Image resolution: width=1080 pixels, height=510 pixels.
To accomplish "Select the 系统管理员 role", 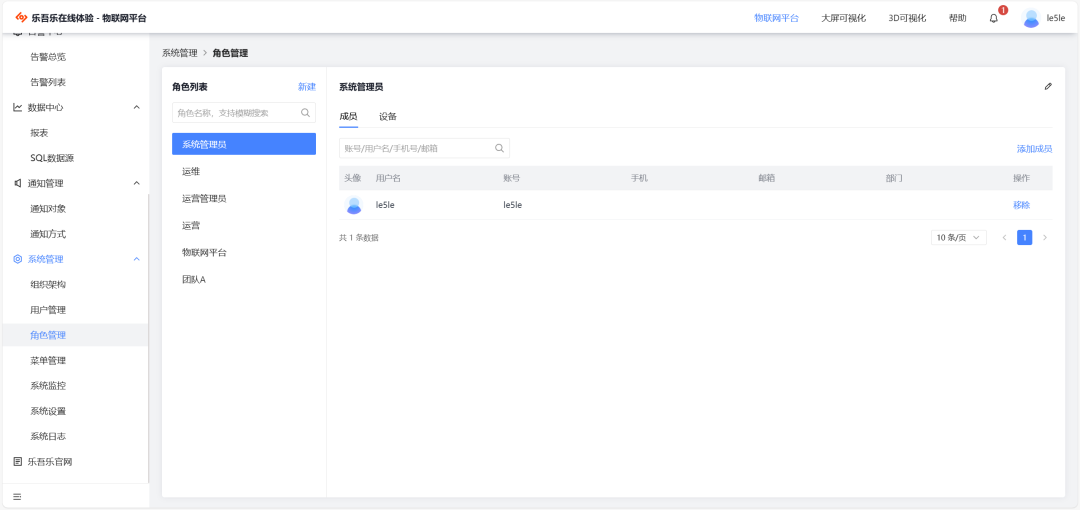I will click(x=244, y=144).
